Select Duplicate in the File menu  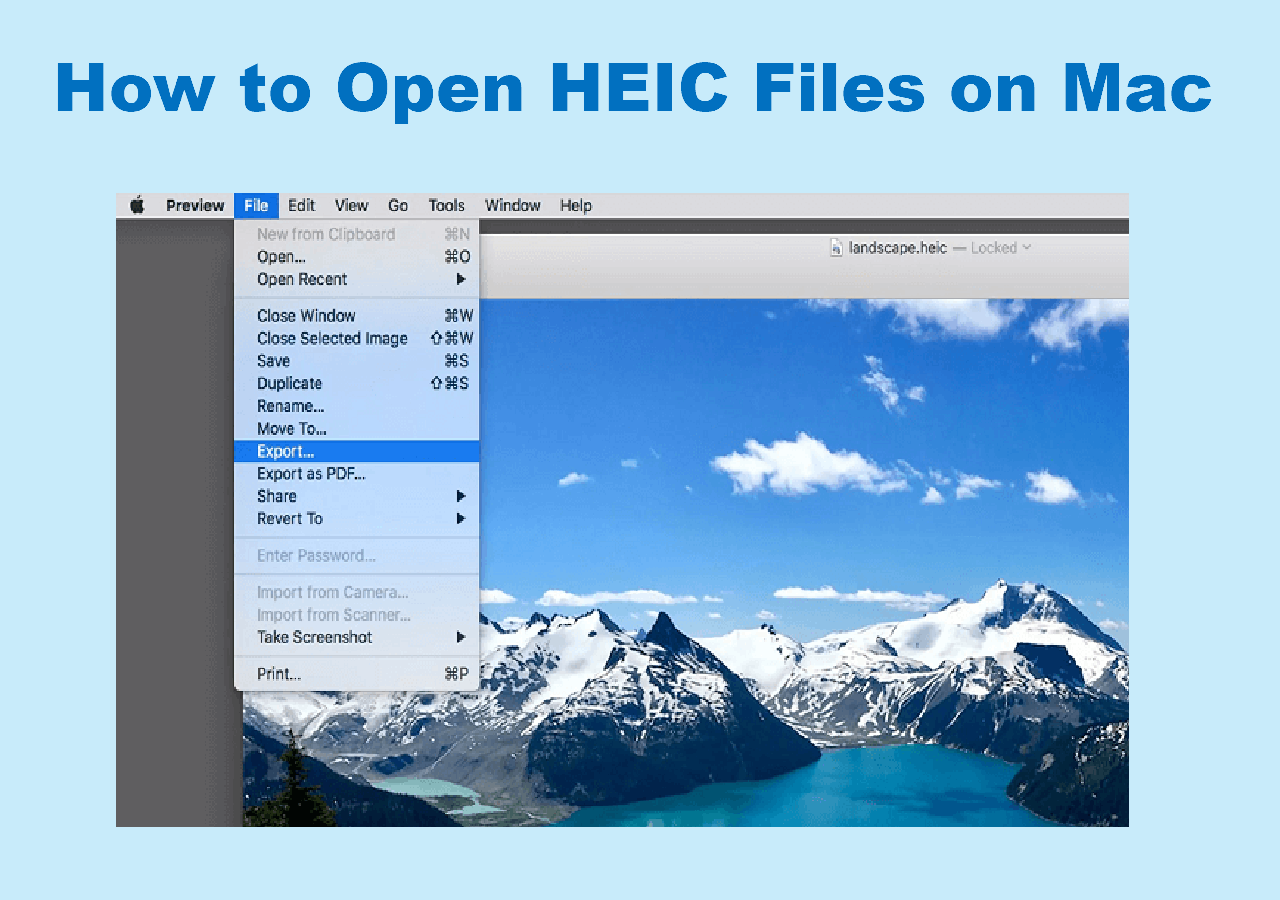click(289, 383)
